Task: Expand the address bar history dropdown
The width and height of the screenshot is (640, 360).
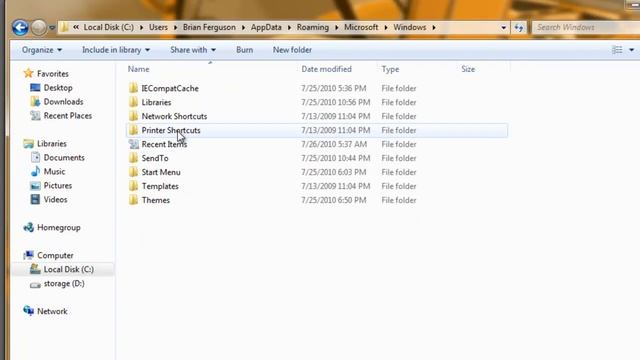Action: (x=503, y=28)
